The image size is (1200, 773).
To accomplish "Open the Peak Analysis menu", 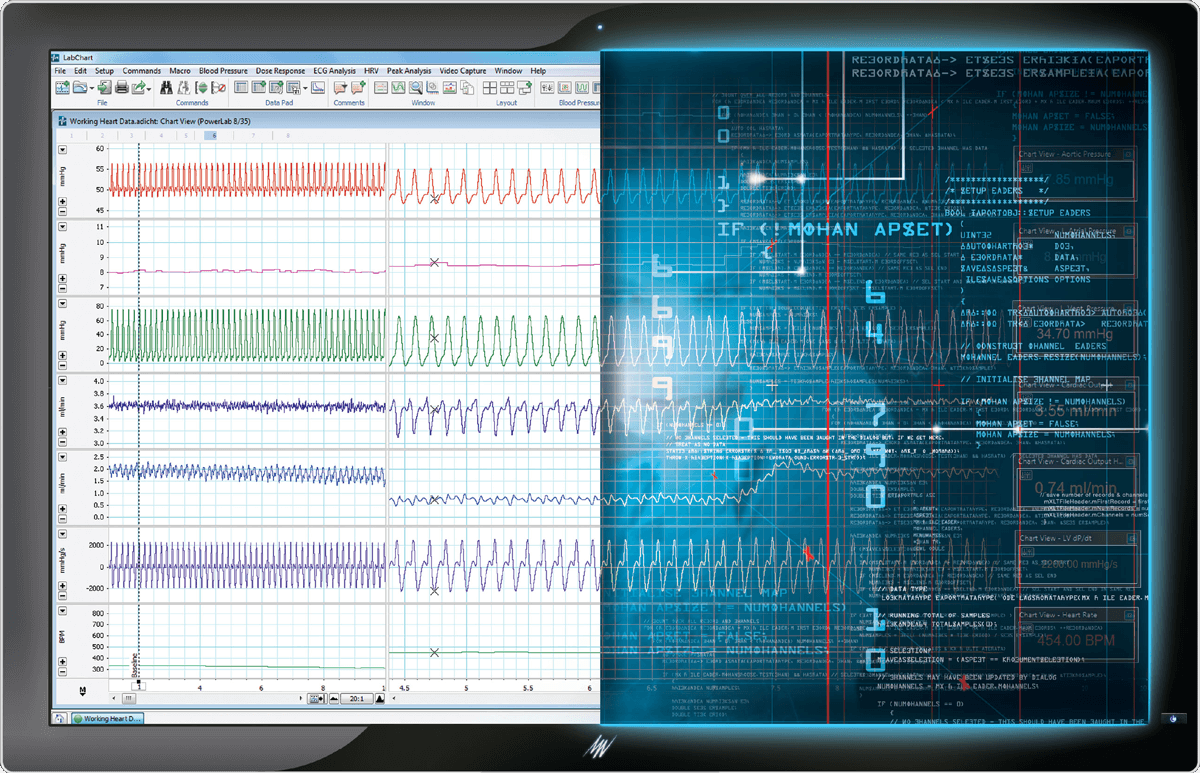I will point(409,70).
